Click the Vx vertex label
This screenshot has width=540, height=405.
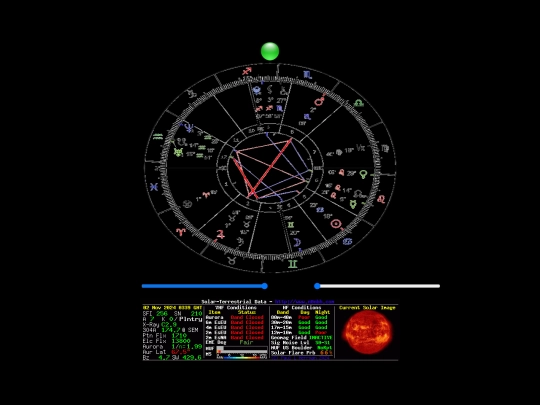tap(360, 148)
